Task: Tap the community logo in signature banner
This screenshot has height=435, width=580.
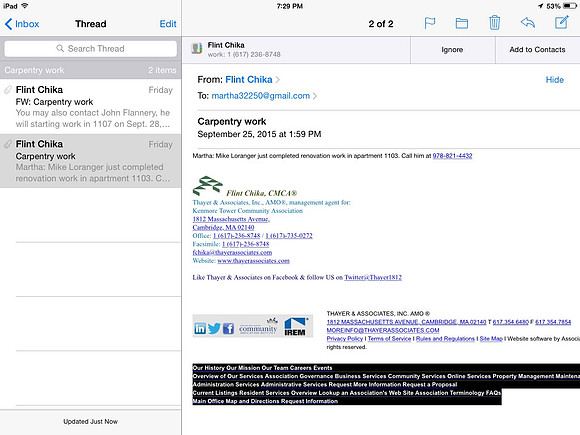Action: (258, 326)
